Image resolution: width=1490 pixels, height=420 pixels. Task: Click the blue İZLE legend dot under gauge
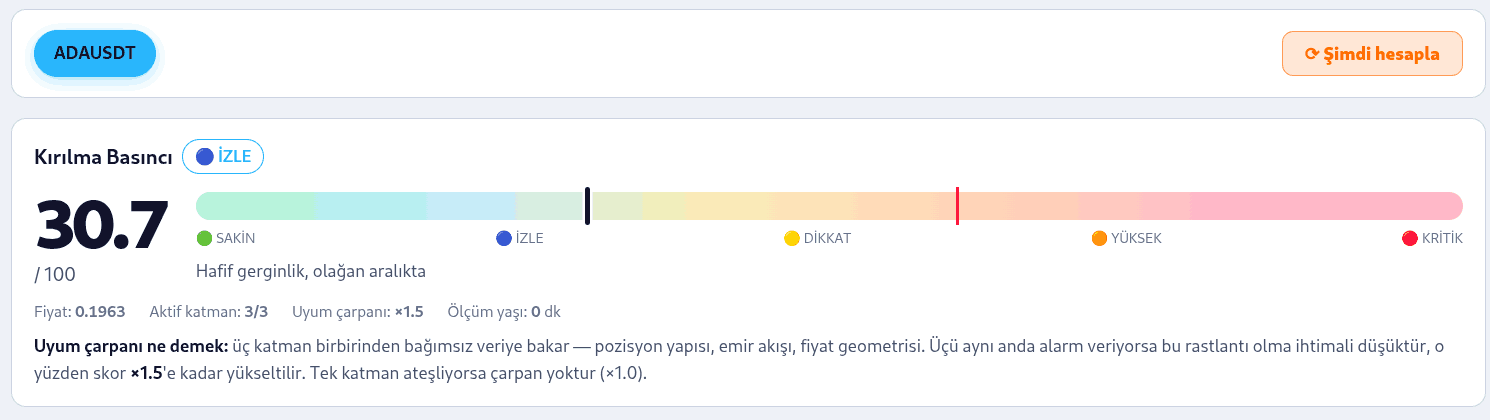504,238
